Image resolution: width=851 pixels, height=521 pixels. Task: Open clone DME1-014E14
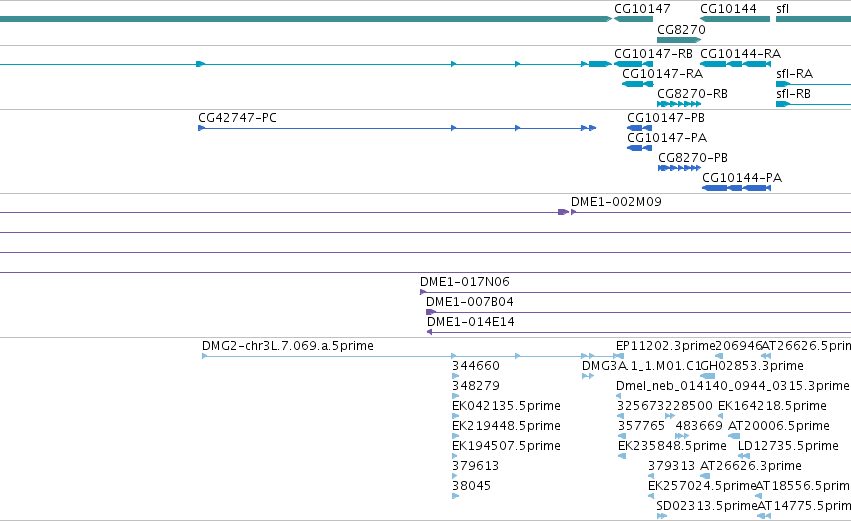pos(471,322)
